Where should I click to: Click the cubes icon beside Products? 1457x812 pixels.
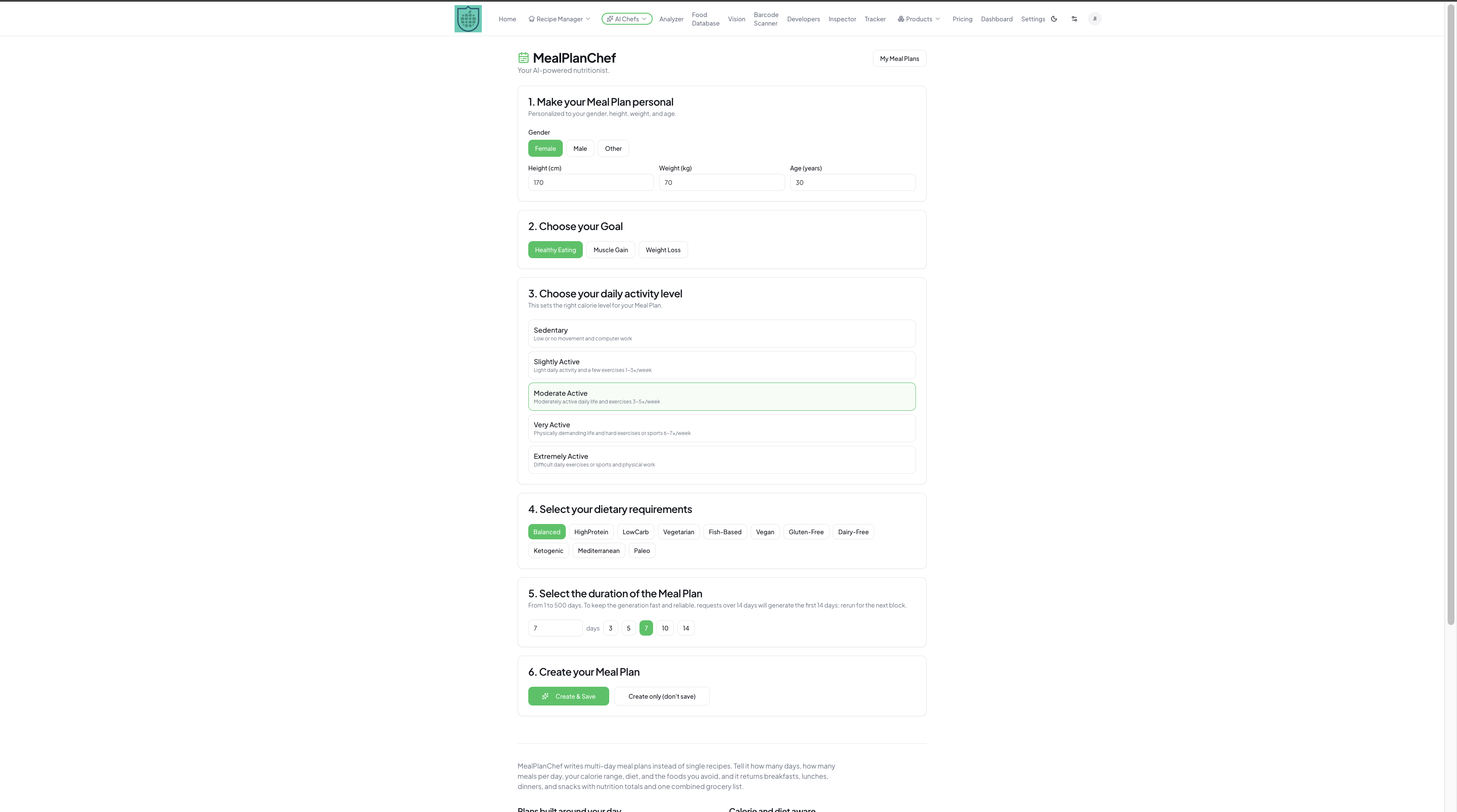tap(901, 19)
